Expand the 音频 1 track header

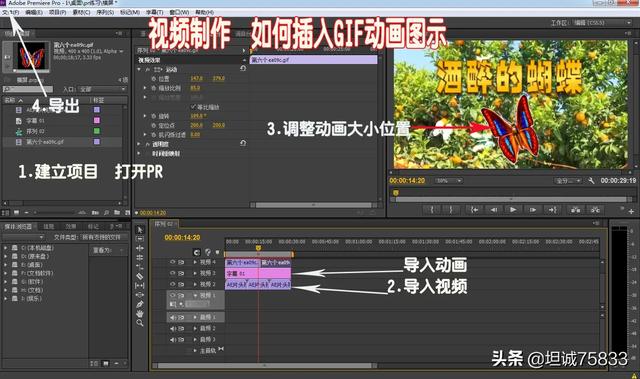[195, 317]
